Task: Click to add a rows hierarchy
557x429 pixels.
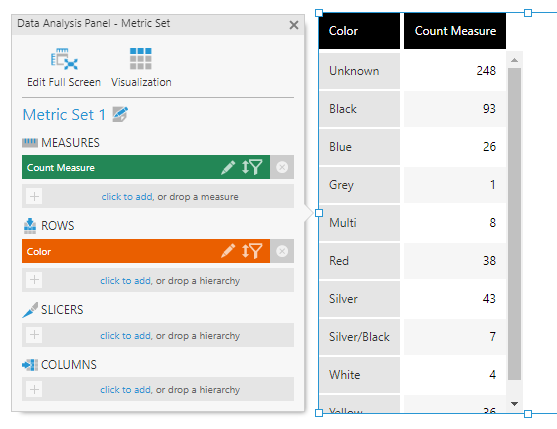Action: coord(126,281)
